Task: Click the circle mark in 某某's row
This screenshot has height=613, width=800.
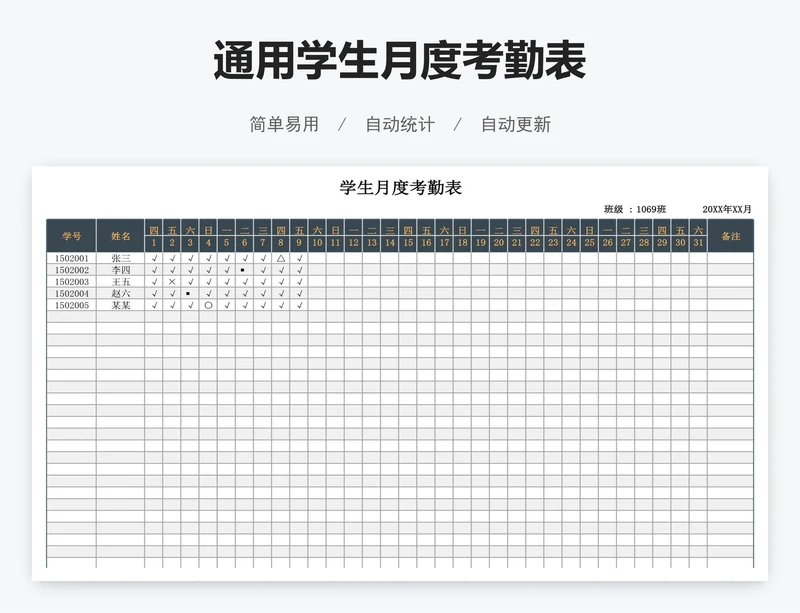Action: (x=208, y=305)
